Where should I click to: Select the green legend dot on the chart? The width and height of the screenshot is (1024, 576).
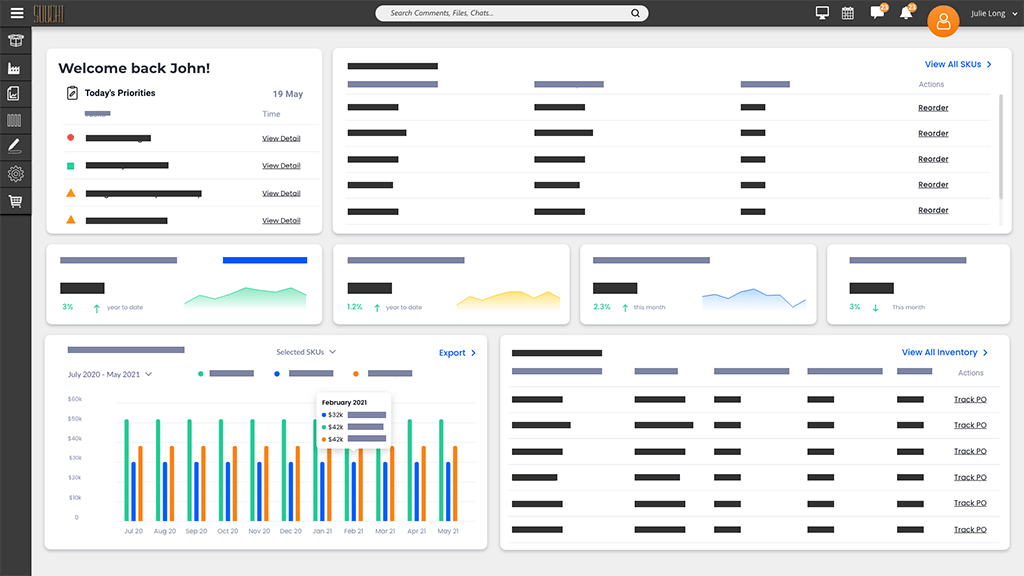[x=201, y=373]
